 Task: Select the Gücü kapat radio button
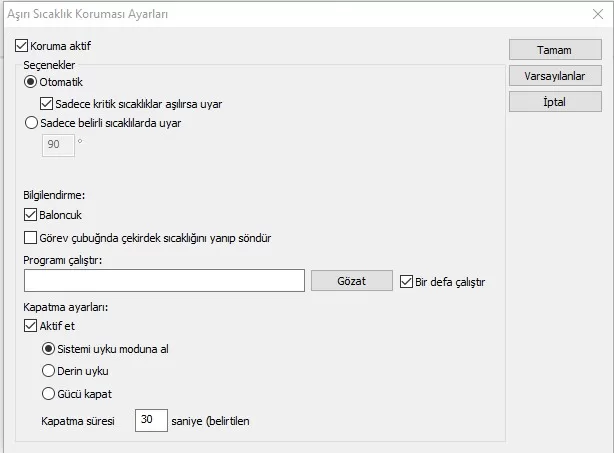(48, 393)
